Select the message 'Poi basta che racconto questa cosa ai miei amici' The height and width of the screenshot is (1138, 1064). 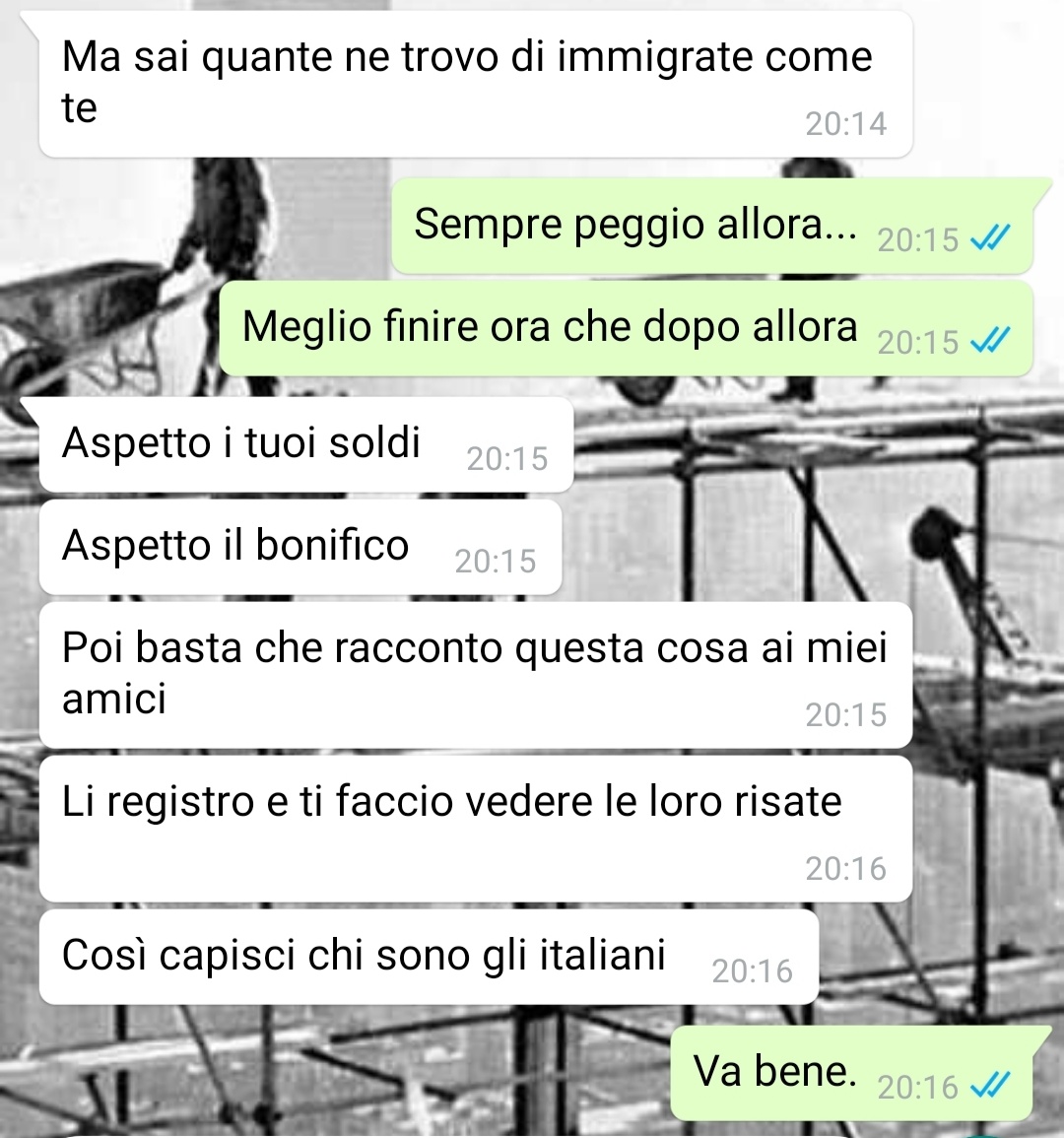point(476,675)
